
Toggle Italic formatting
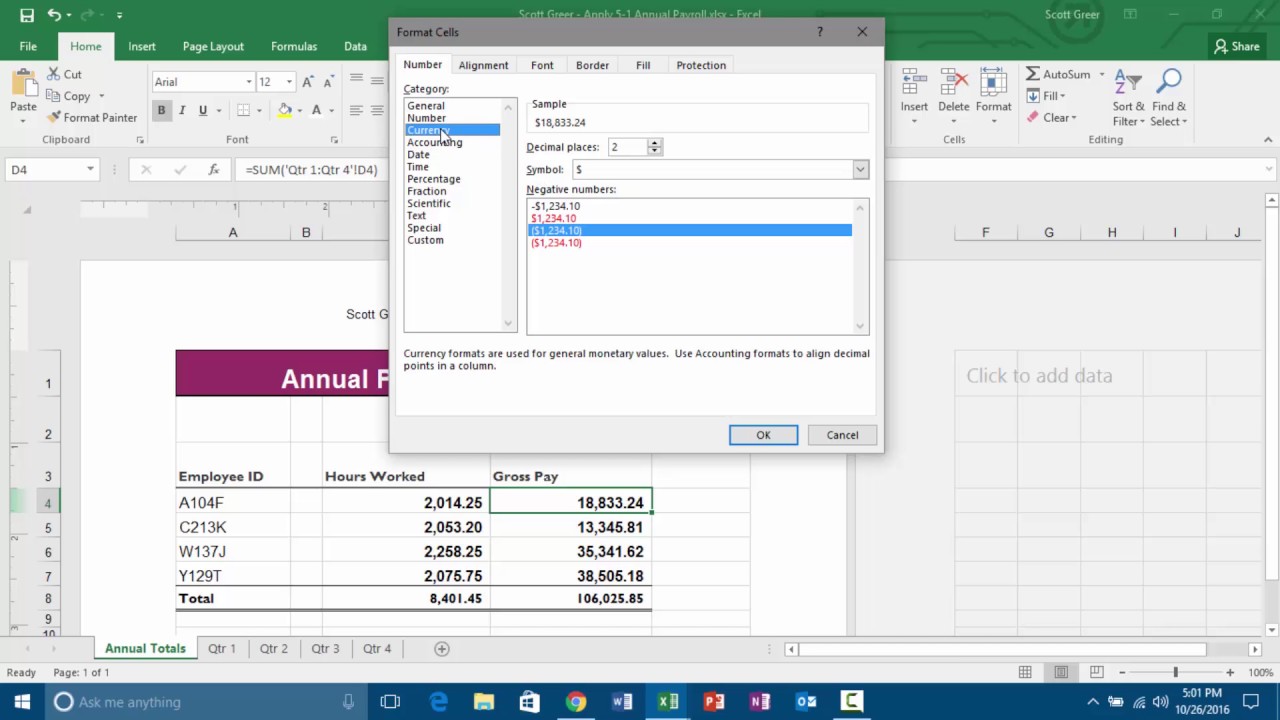click(182, 110)
